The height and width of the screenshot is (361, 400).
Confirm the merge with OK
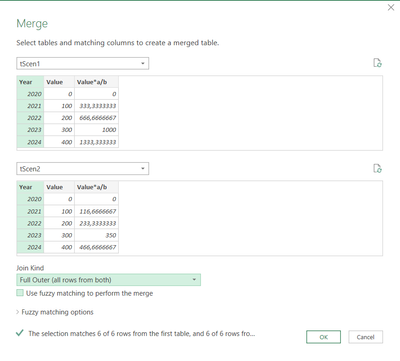(323, 337)
